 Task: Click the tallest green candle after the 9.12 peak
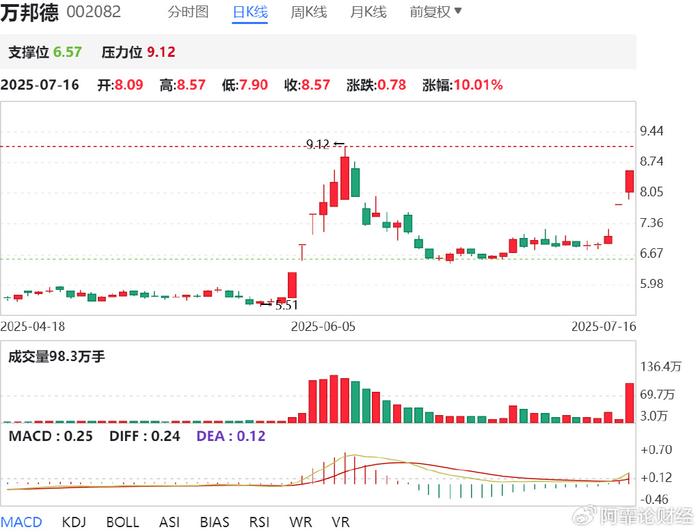[x=355, y=180]
